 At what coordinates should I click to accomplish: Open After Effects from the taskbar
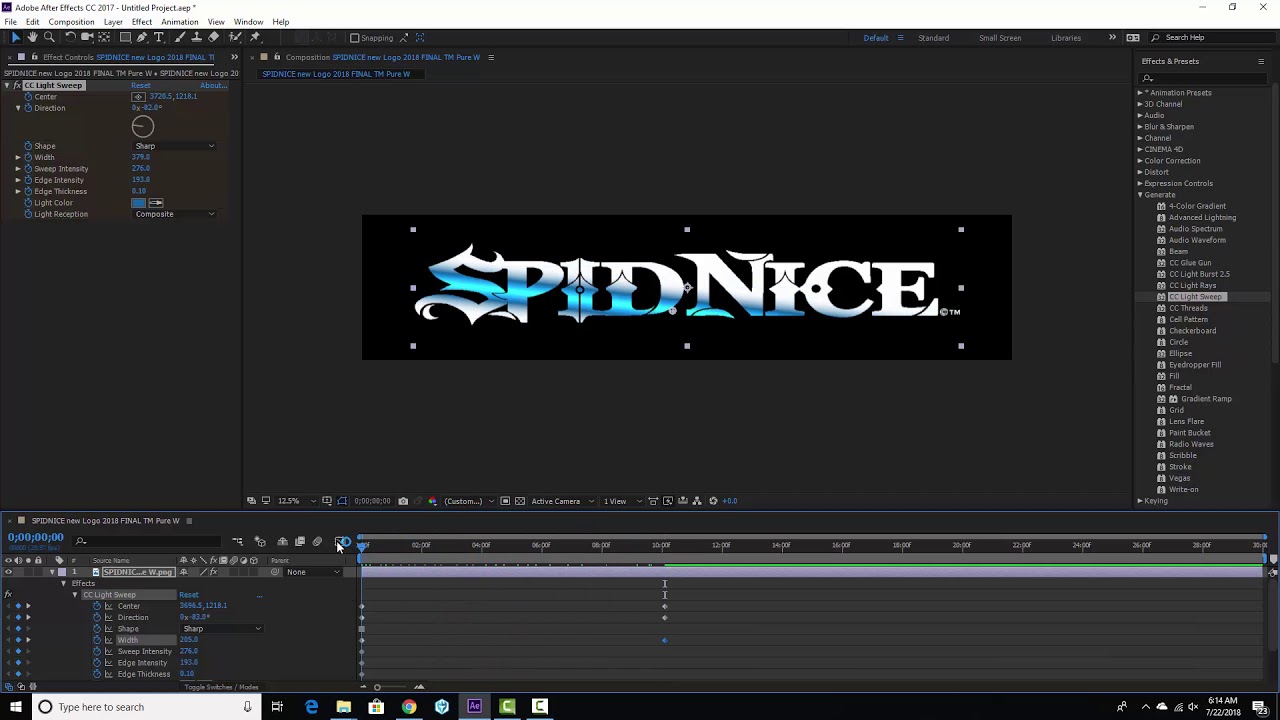click(x=474, y=707)
